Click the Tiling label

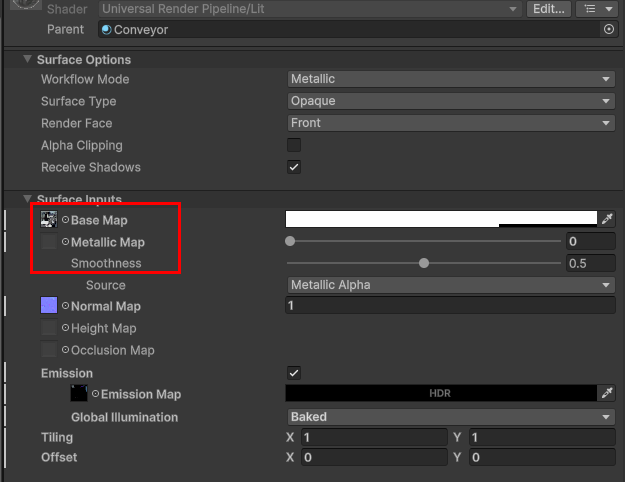[57, 437]
